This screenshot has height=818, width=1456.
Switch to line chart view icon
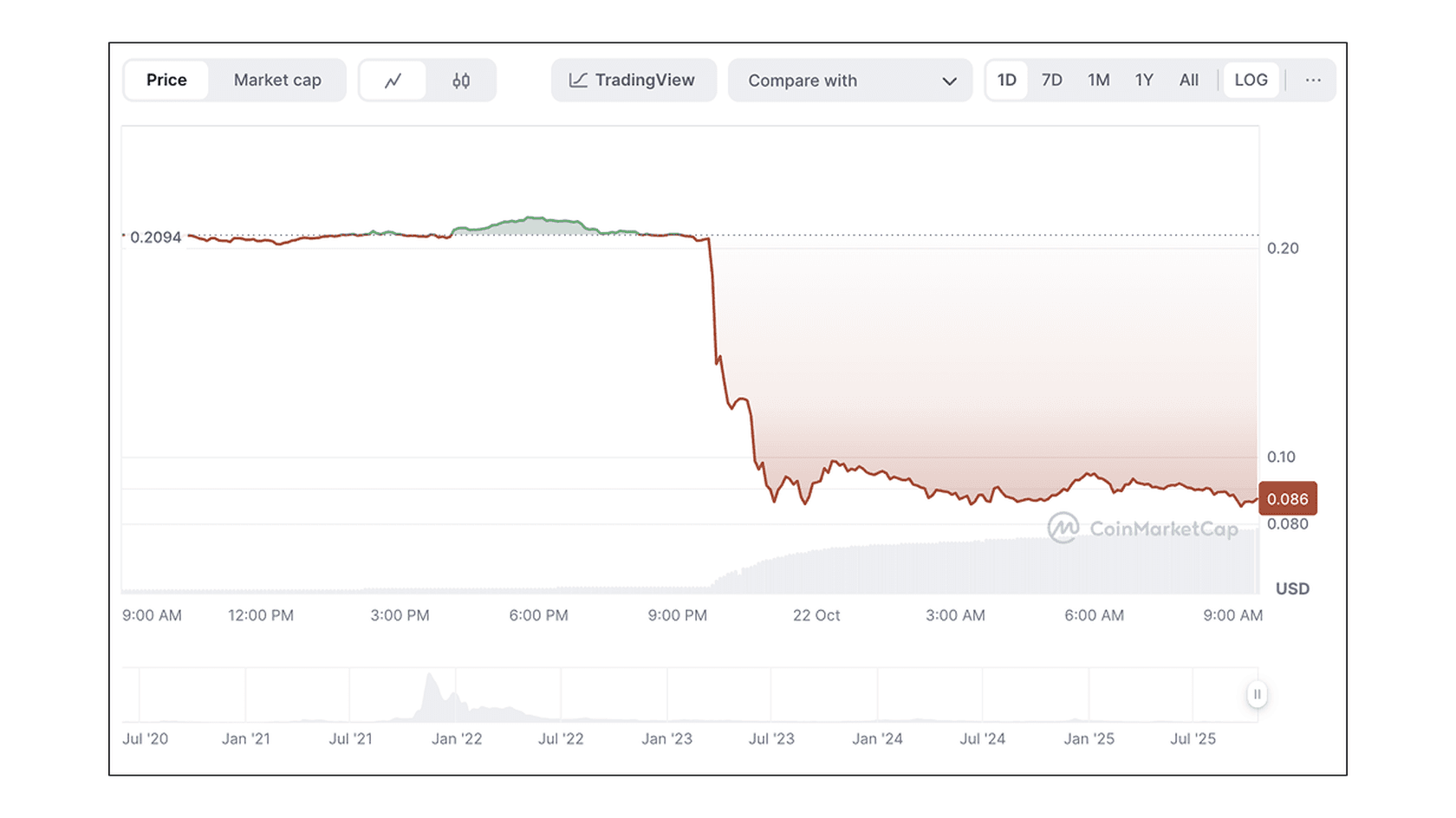(393, 81)
